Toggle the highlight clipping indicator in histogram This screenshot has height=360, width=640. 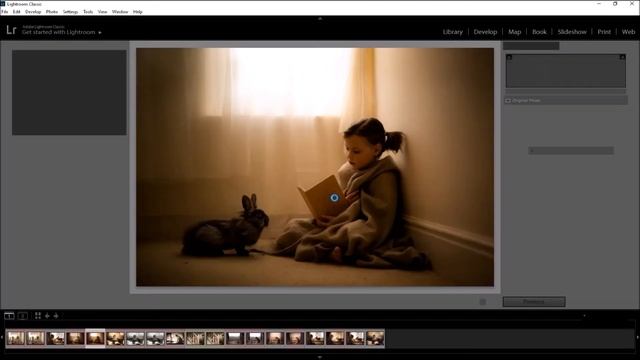tap(622, 57)
